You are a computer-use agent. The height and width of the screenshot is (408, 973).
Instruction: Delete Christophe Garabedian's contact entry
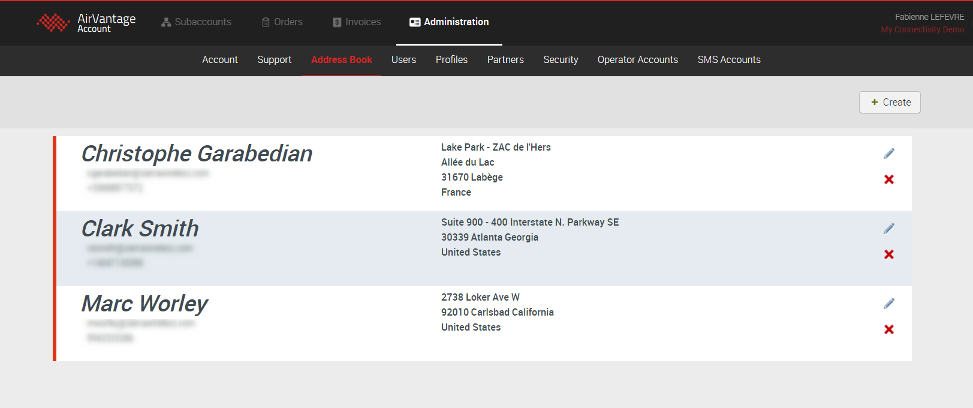tap(889, 179)
